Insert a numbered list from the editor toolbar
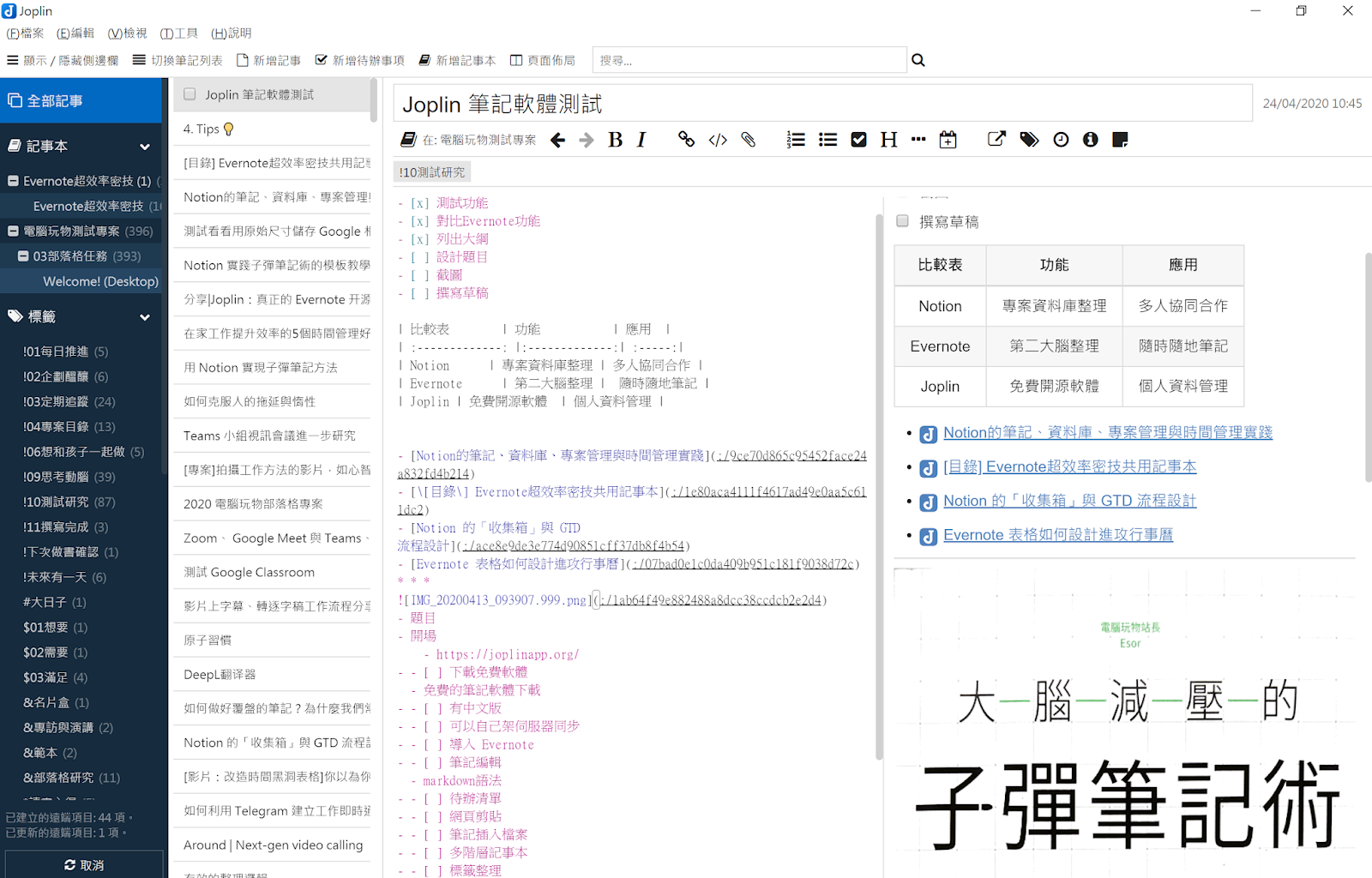This screenshot has width=1372, height=878. 796,140
